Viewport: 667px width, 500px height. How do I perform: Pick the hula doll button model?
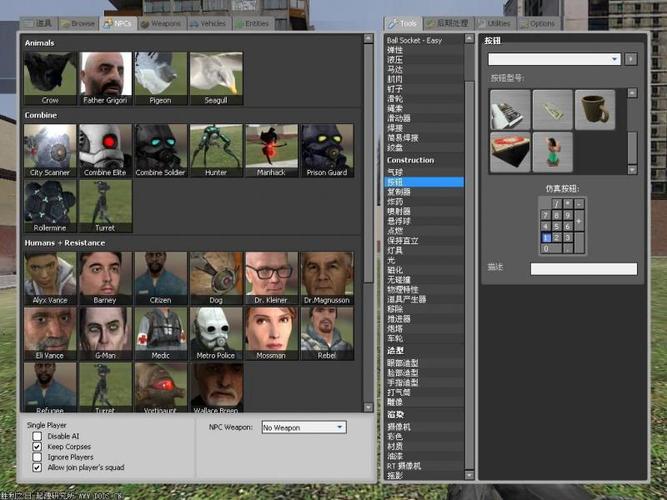pyautogui.click(x=553, y=152)
